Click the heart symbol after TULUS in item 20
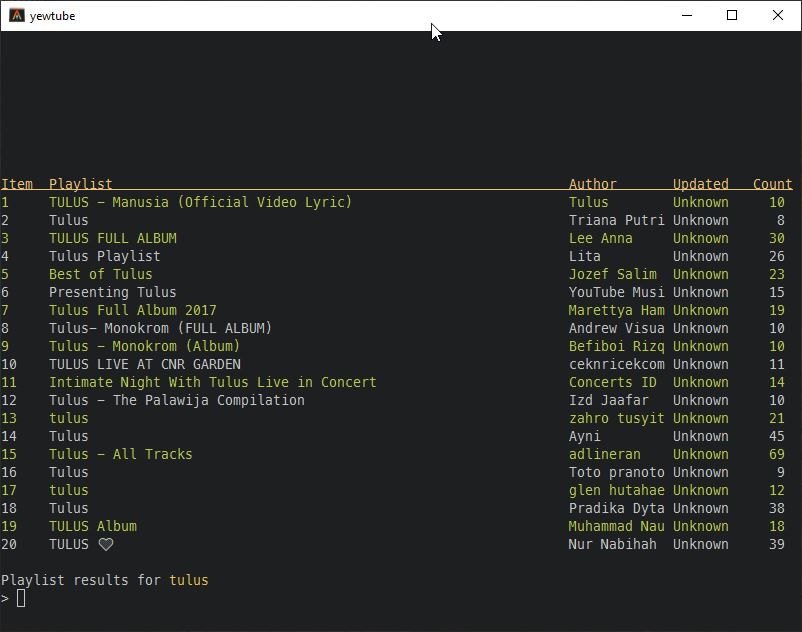 pos(105,545)
